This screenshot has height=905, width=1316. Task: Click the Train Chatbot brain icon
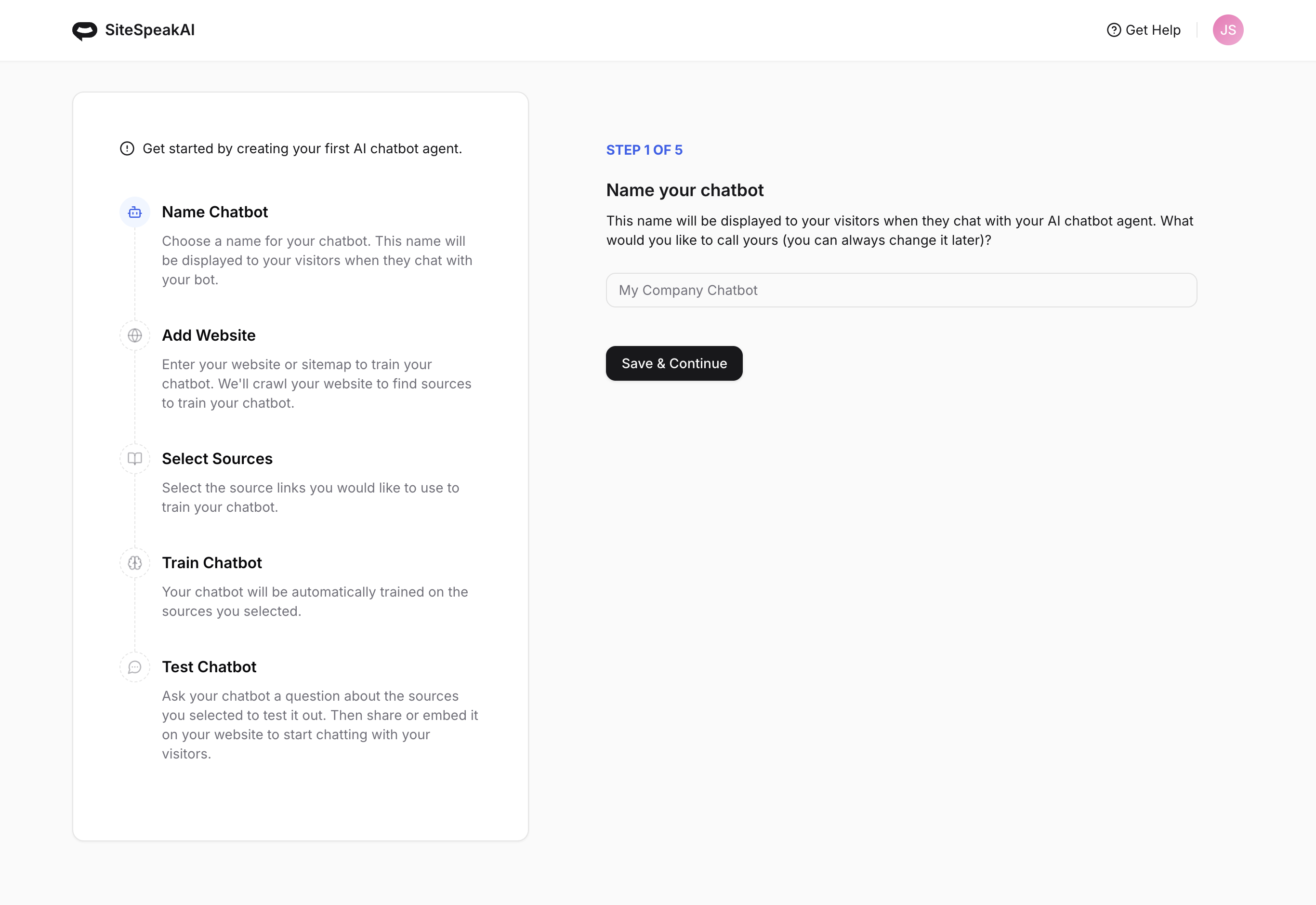pyautogui.click(x=134, y=562)
